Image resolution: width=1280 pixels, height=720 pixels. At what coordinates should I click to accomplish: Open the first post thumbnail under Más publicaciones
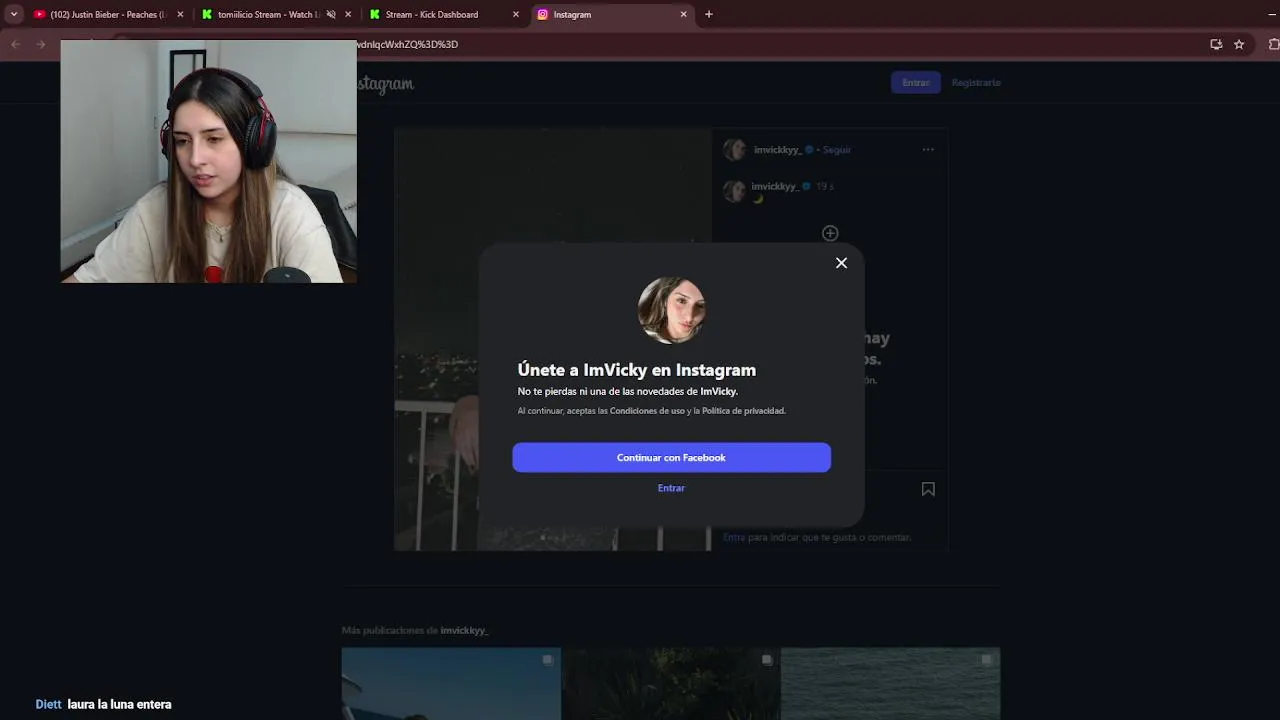(451, 683)
